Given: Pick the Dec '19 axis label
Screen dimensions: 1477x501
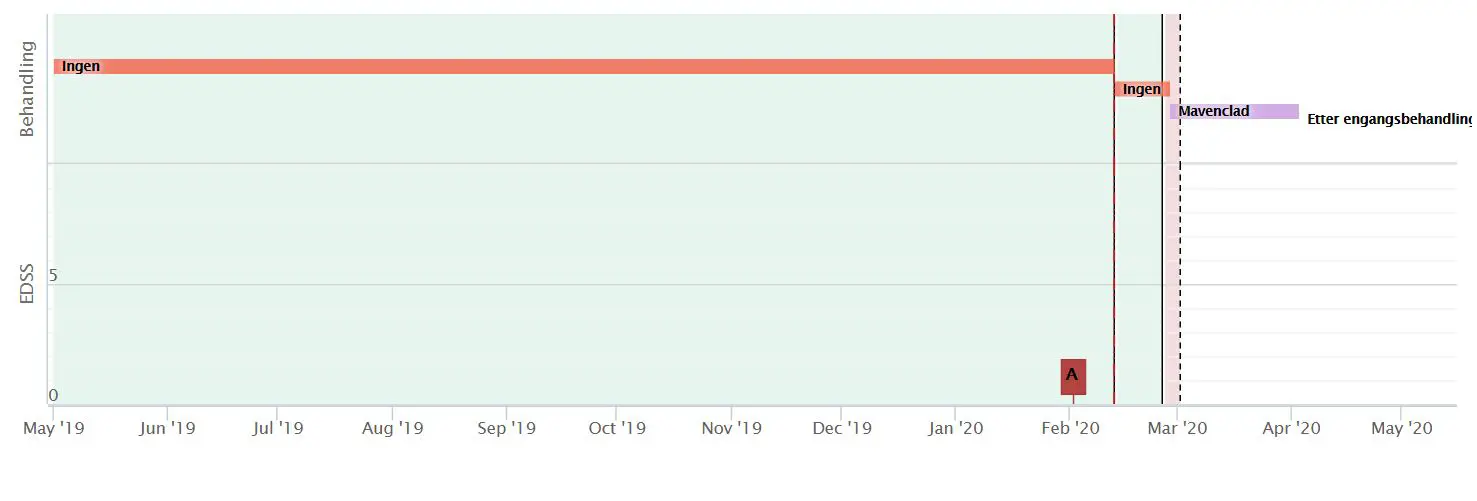Looking at the screenshot, I should point(841,429).
